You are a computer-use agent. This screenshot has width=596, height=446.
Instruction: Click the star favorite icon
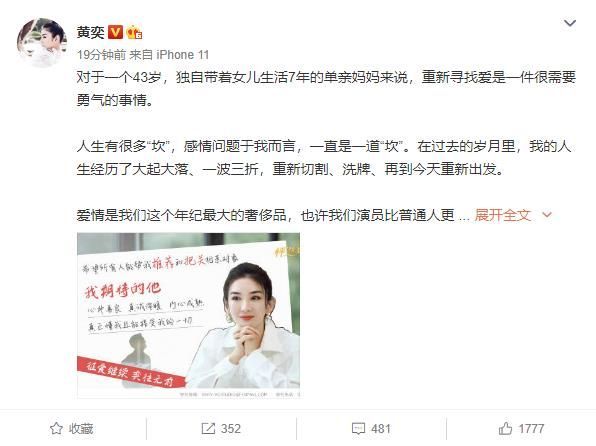click(56, 429)
